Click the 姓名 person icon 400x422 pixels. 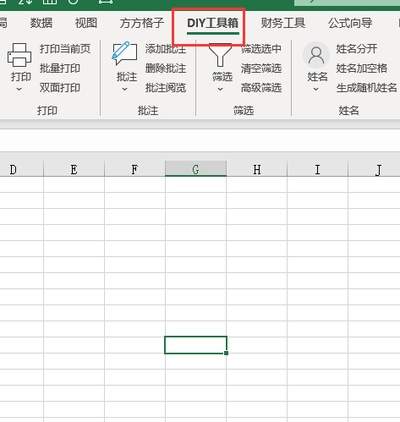coord(316,55)
